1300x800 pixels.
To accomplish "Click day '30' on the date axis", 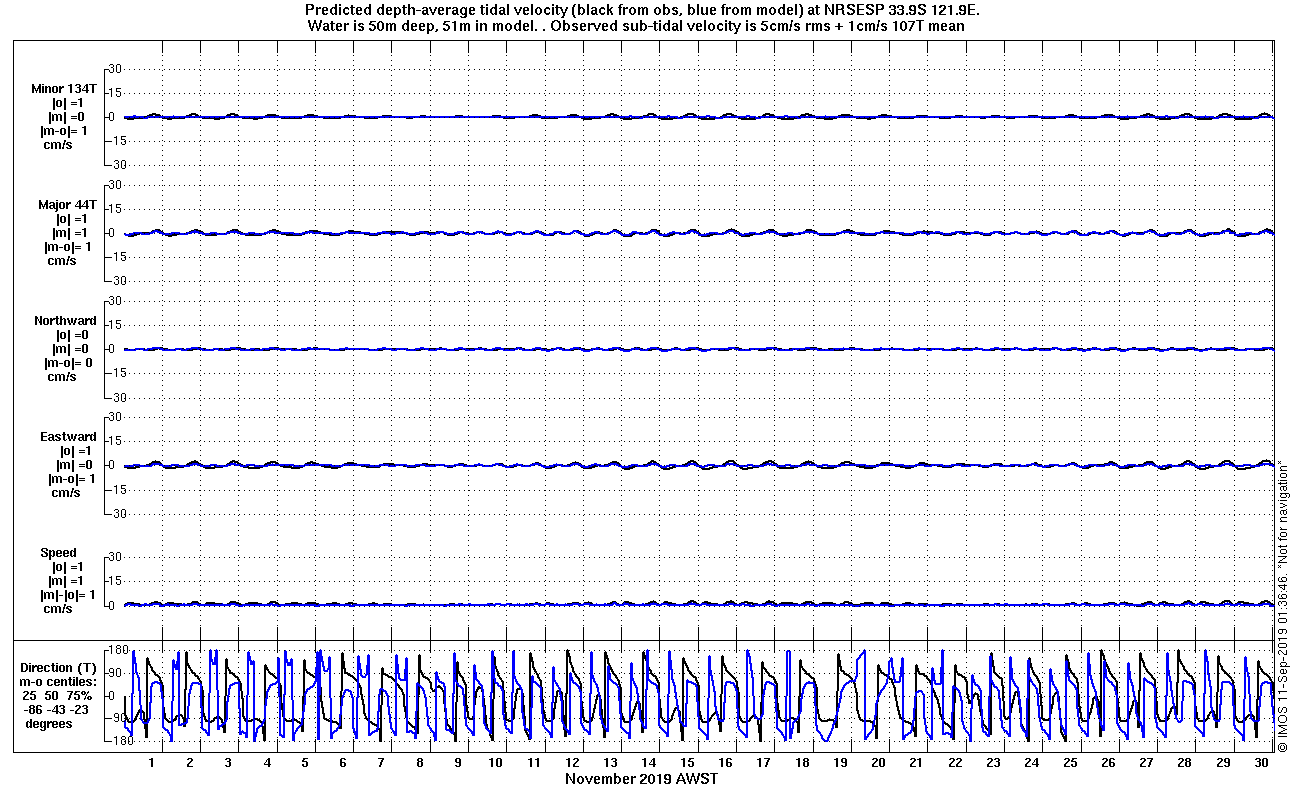I will [1261, 763].
